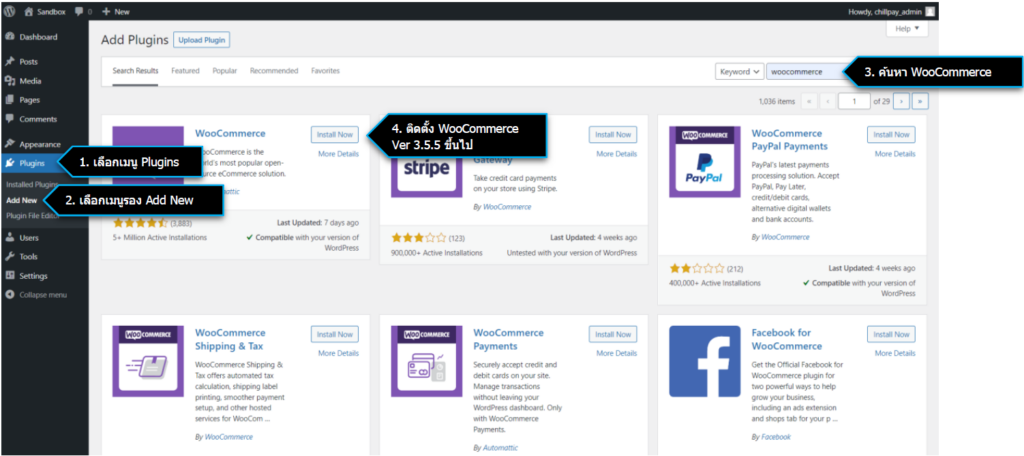Open the Sandbox site home link
This screenshot has width=1024, height=456.
(46, 12)
